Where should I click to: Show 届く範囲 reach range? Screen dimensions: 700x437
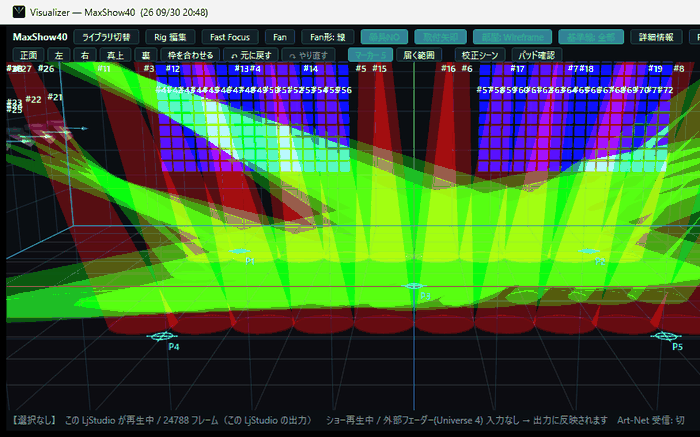point(419,55)
